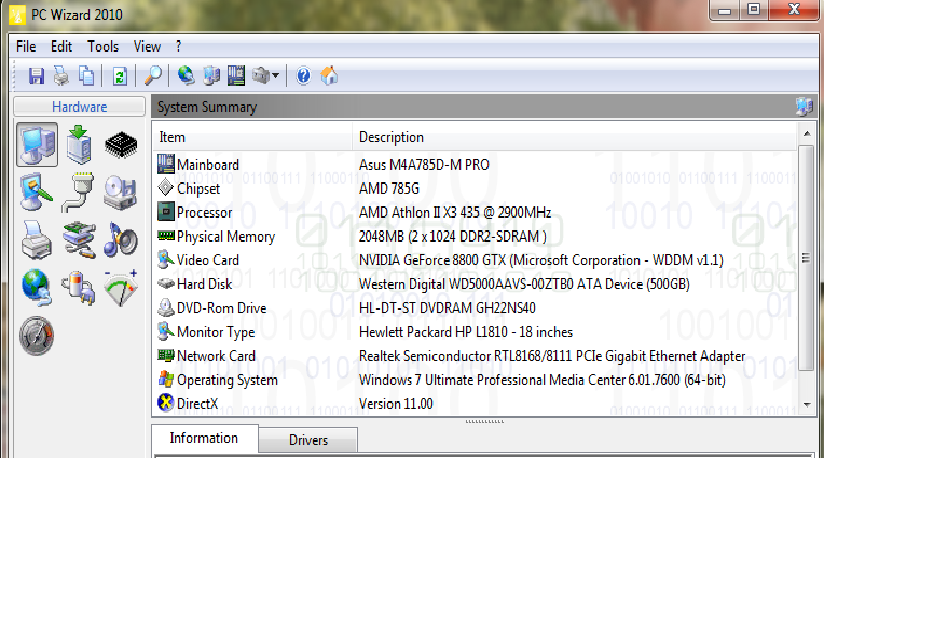Click the computers toolbar icon next to the globe
Image resolution: width=925 pixels, height=642 pixels.
point(211,76)
